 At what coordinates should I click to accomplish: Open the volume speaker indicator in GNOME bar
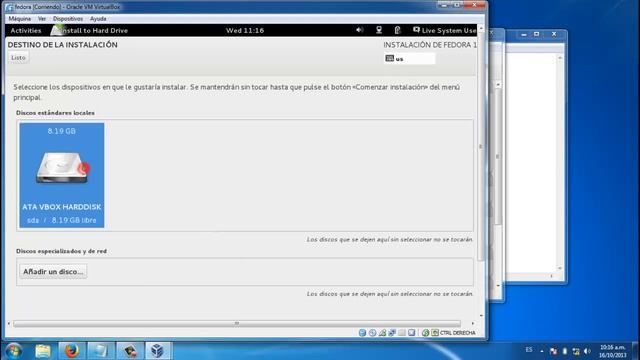[x=360, y=30]
